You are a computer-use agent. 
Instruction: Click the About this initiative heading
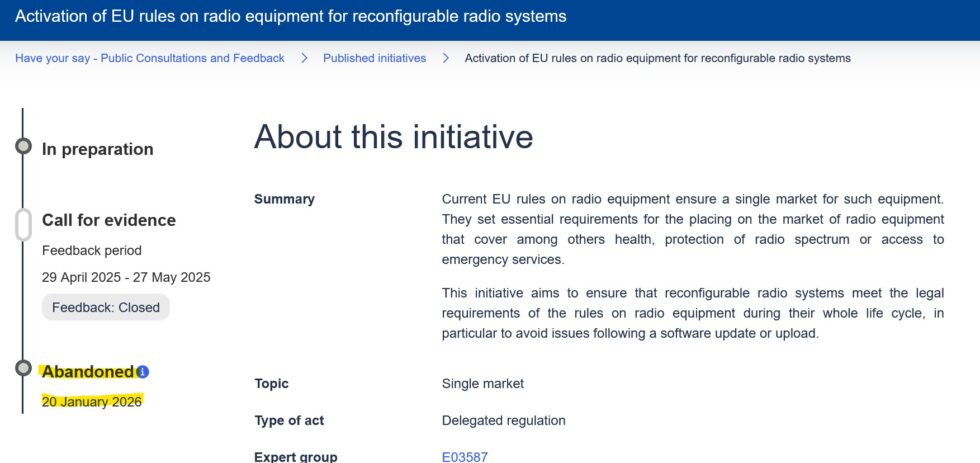point(393,137)
